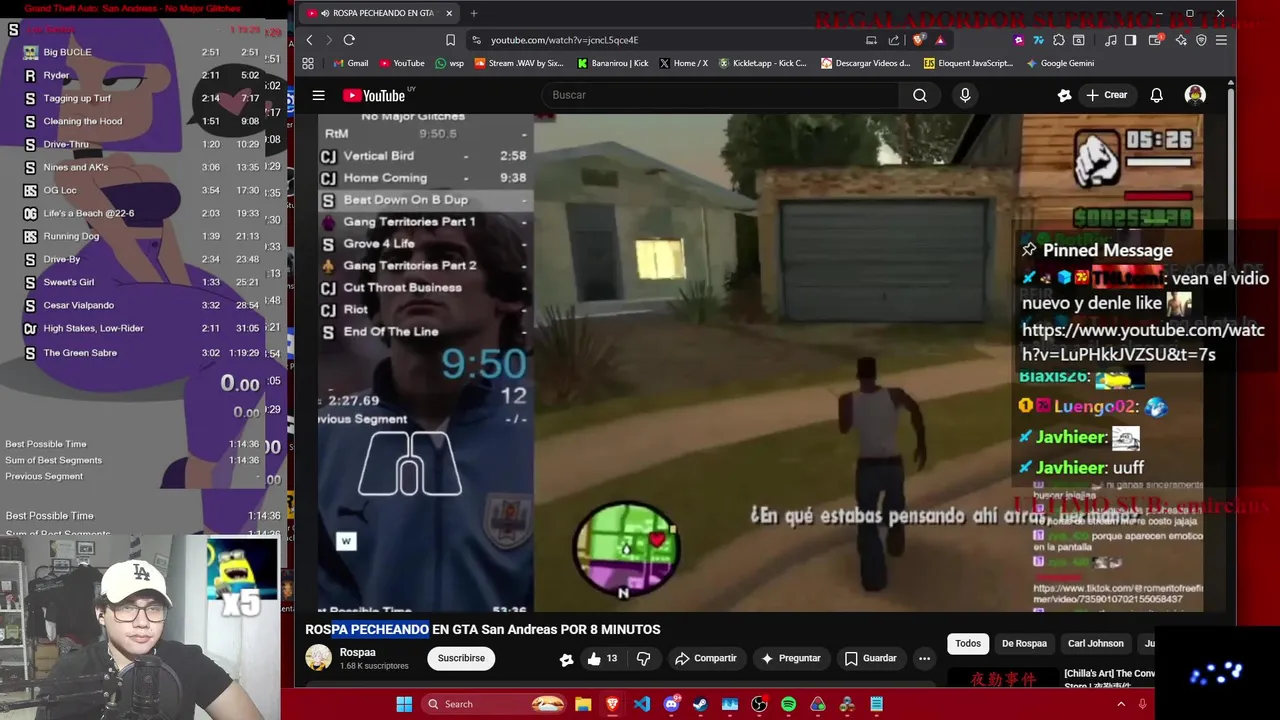The image size is (1280, 720).
Task: Click the Stream .WAV by Six bookmark
Action: (519, 63)
